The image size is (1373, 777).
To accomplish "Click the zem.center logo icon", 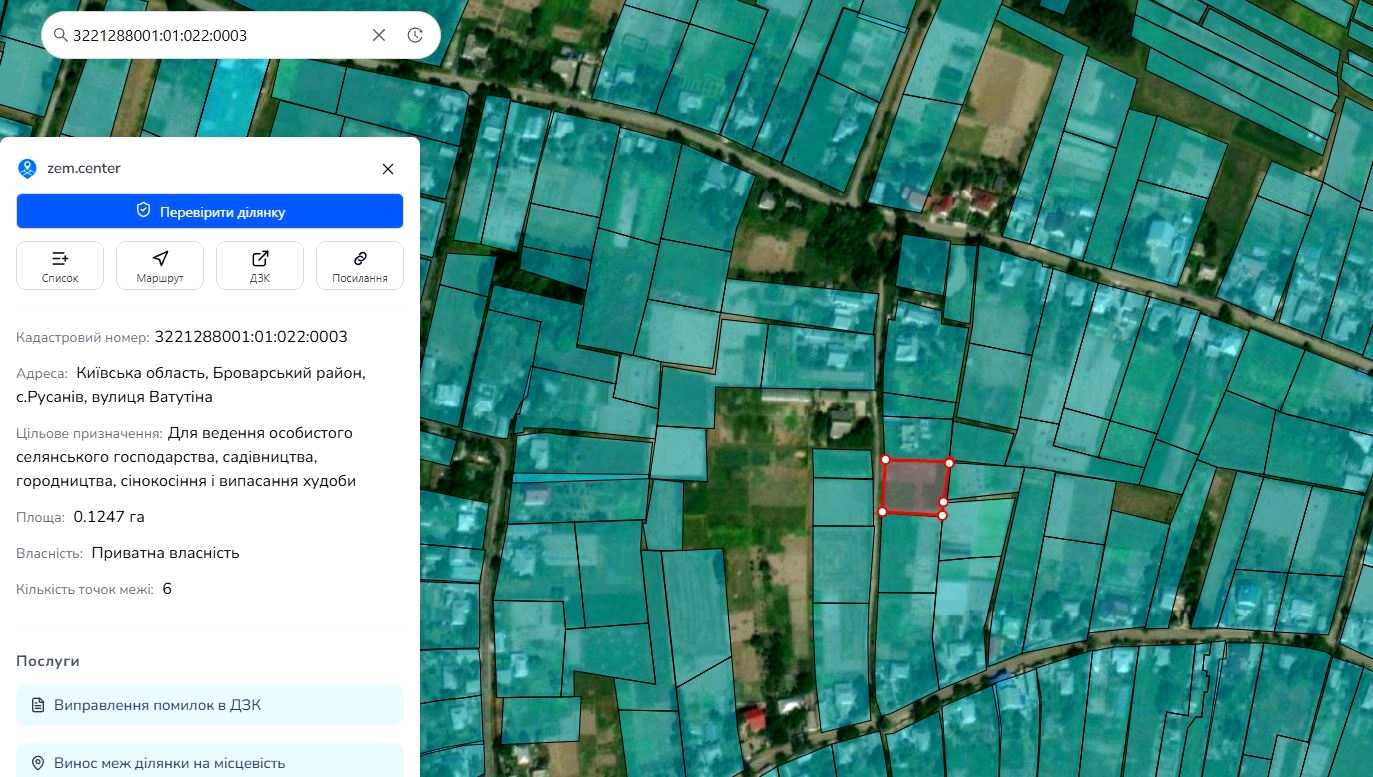I will point(27,168).
